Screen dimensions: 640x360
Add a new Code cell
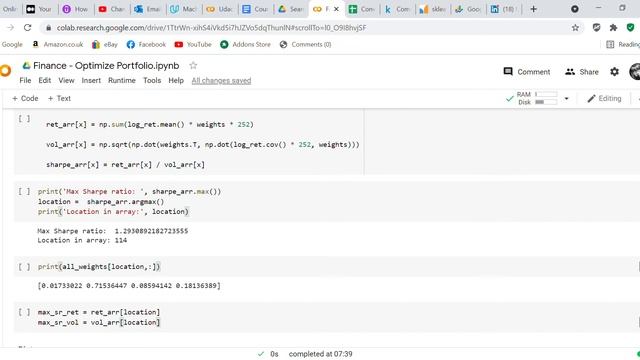(x=25, y=98)
